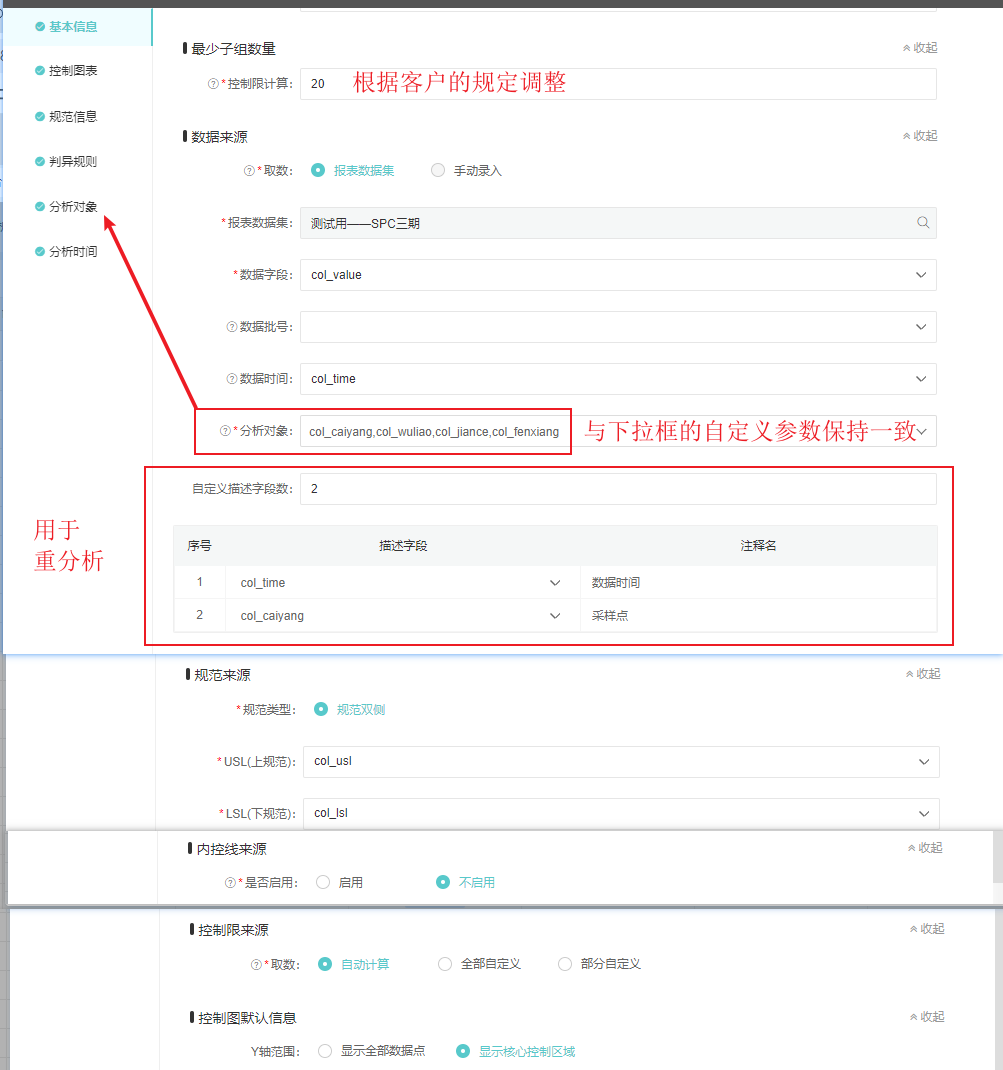This screenshot has width=1003, height=1070.
Task: Open LSL(下规范) dropdown showing col_lsl
Action: pos(621,813)
